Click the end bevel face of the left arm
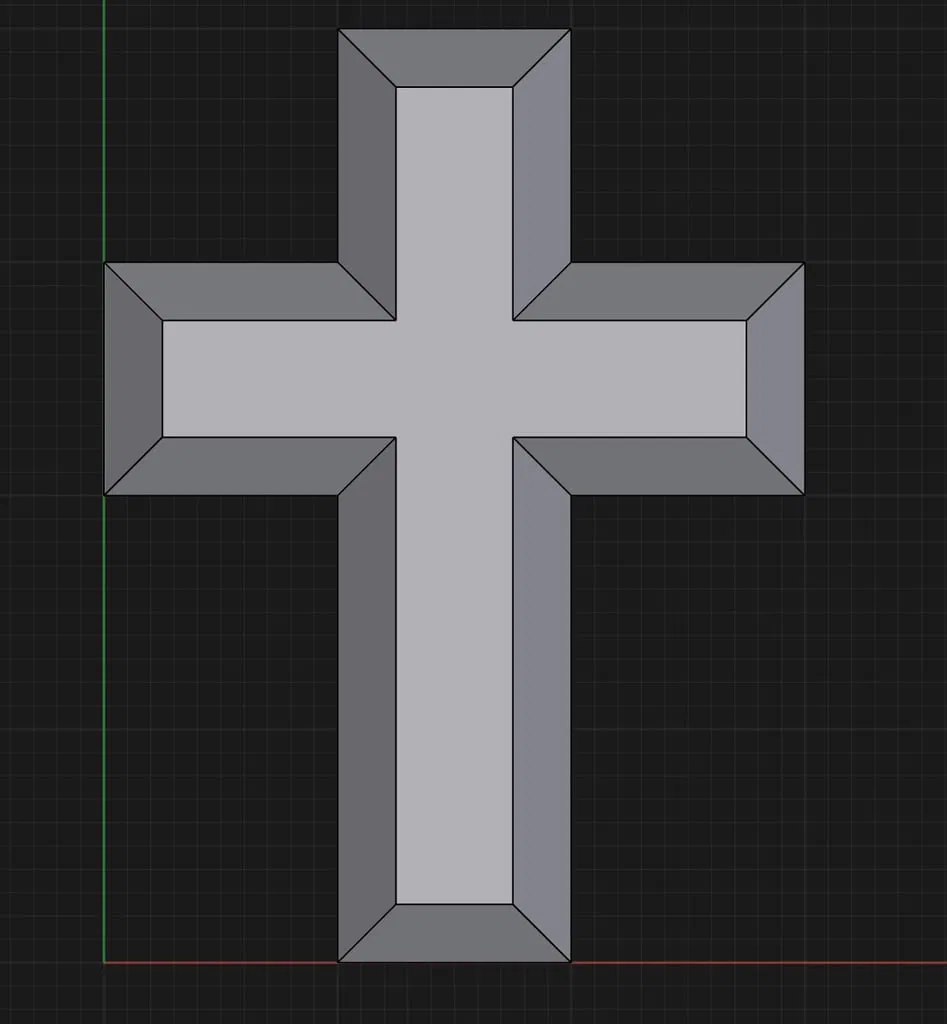 [133, 379]
